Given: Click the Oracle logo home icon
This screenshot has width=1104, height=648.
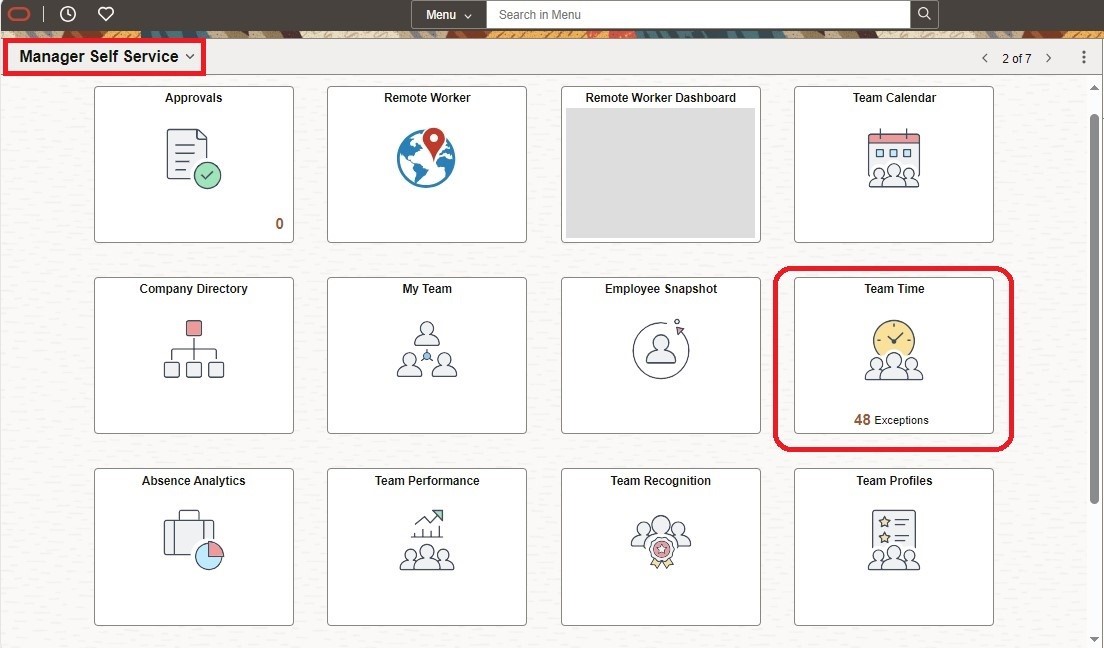Looking at the screenshot, I should tap(19, 14).
